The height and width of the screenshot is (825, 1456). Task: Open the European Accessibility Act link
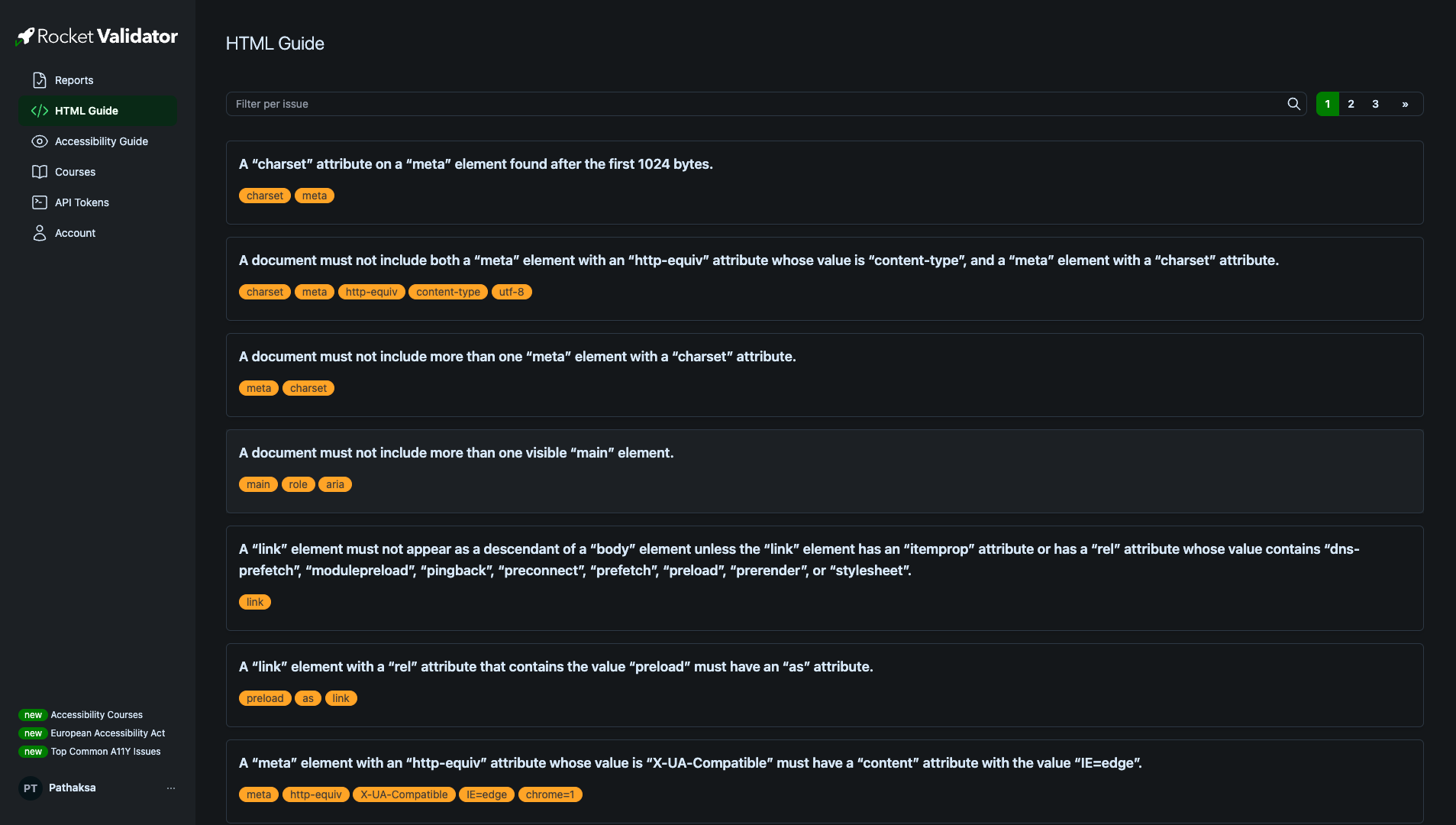pyautogui.click(x=108, y=733)
